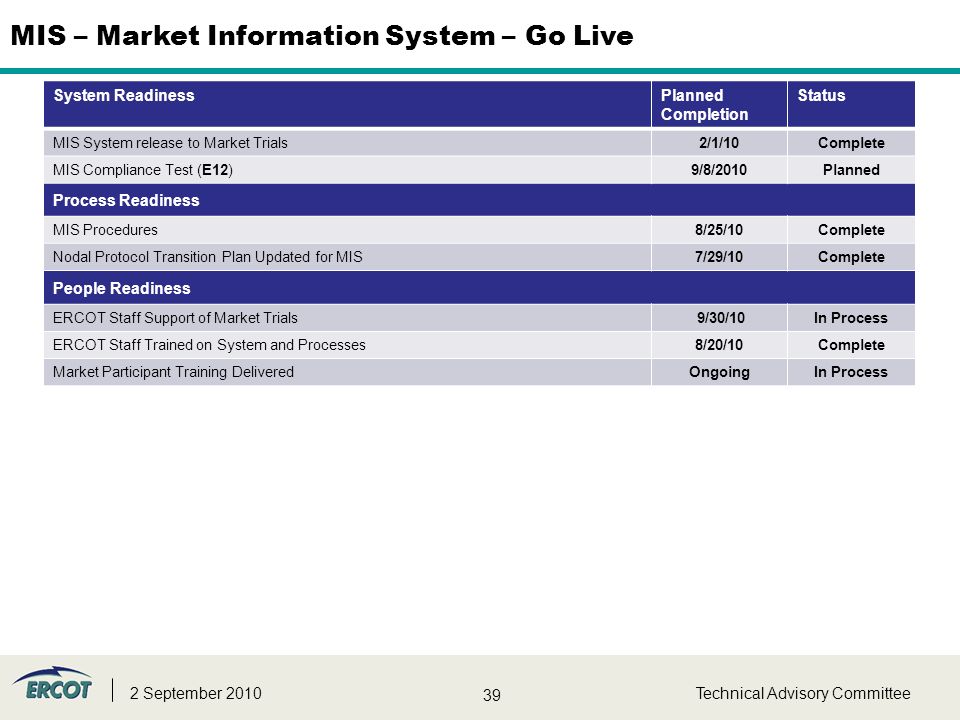
Task: Click the 'Planned' status cell
Action: click(x=851, y=170)
